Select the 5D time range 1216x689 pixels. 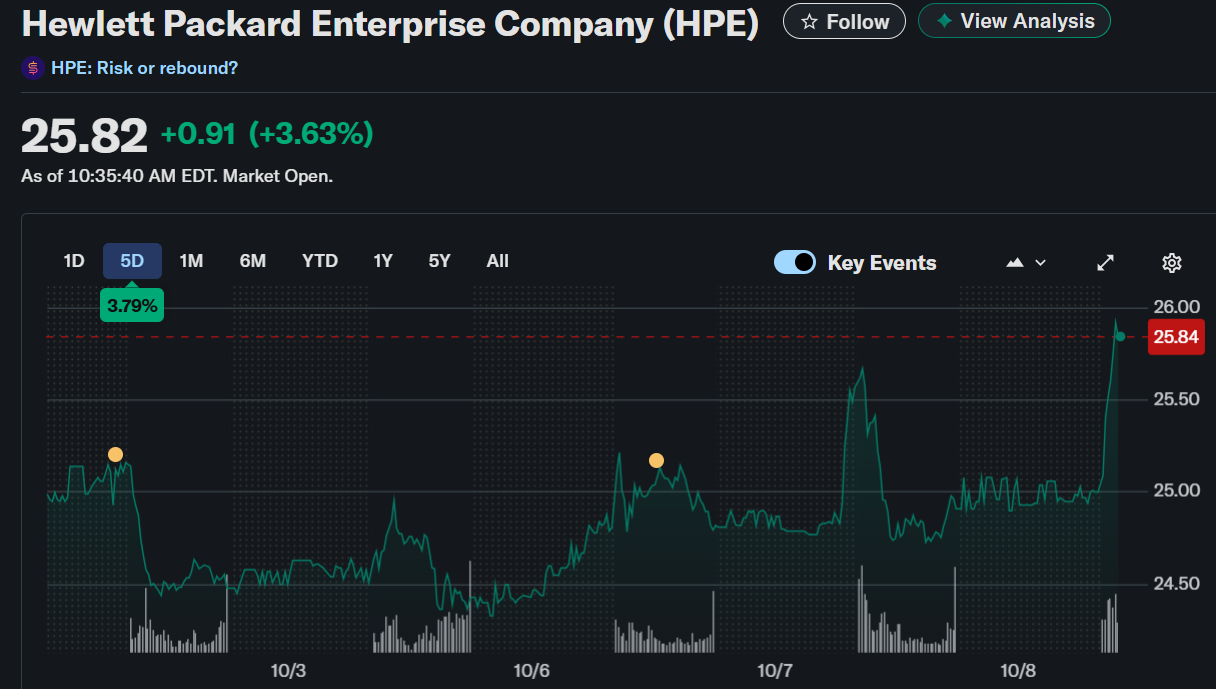[132, 261]
